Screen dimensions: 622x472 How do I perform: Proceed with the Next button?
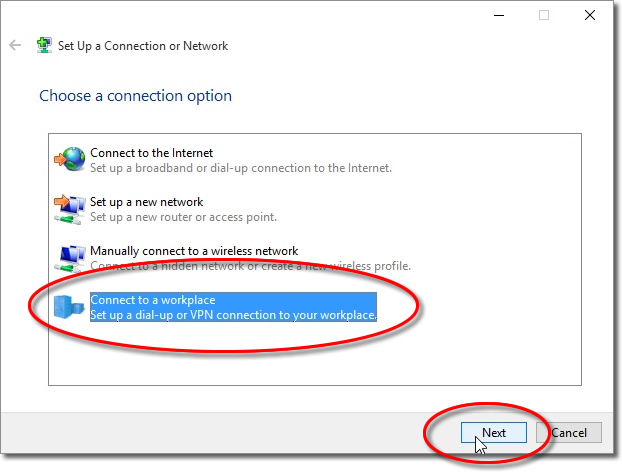(494, 432)
